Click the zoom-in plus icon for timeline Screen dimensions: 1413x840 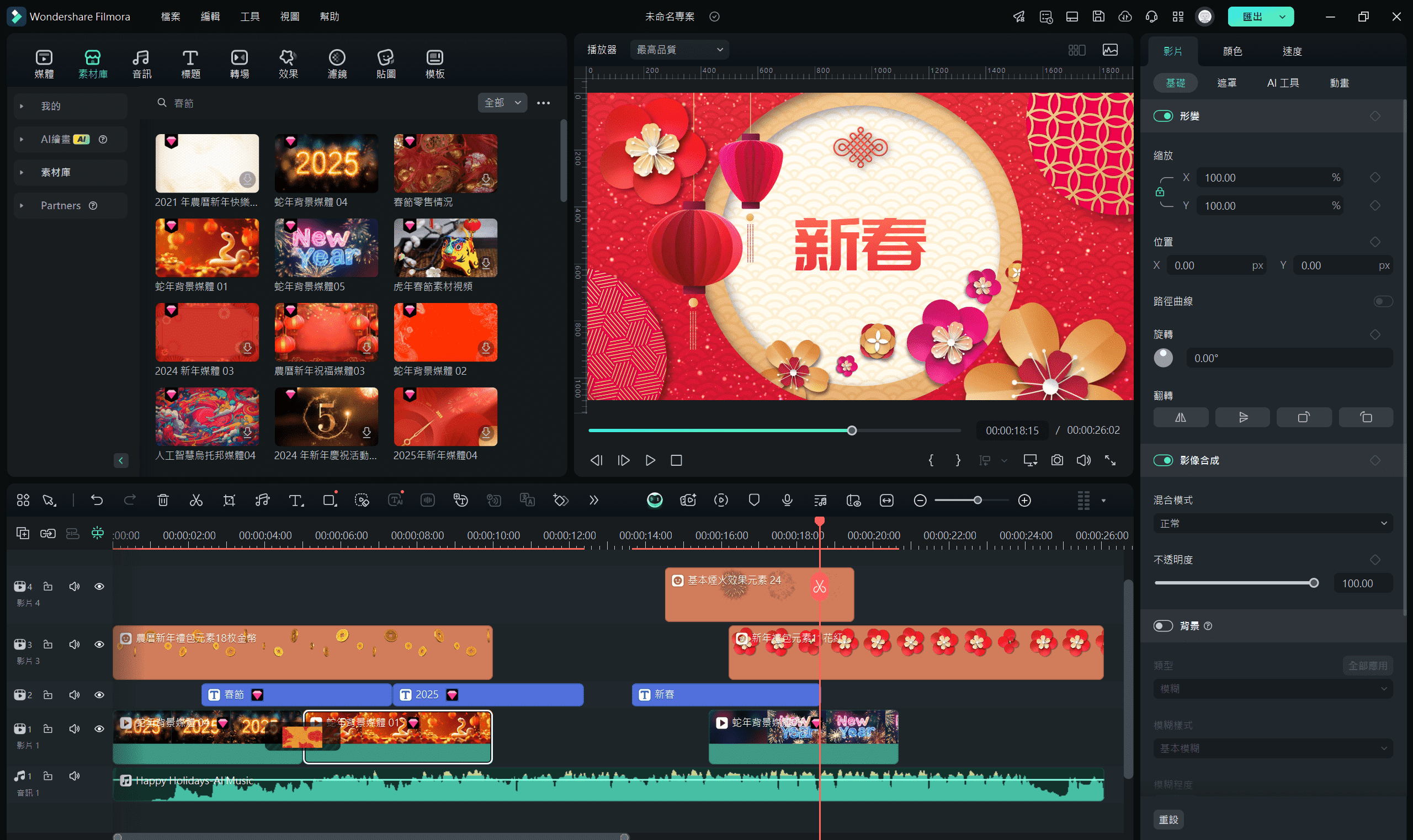(1024, 501)
